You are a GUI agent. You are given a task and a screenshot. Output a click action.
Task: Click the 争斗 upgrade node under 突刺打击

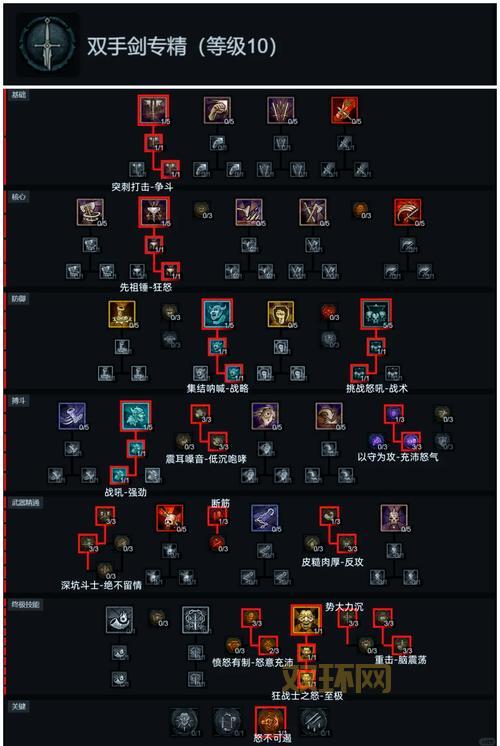pyautogui.click(x=170, y=168)
